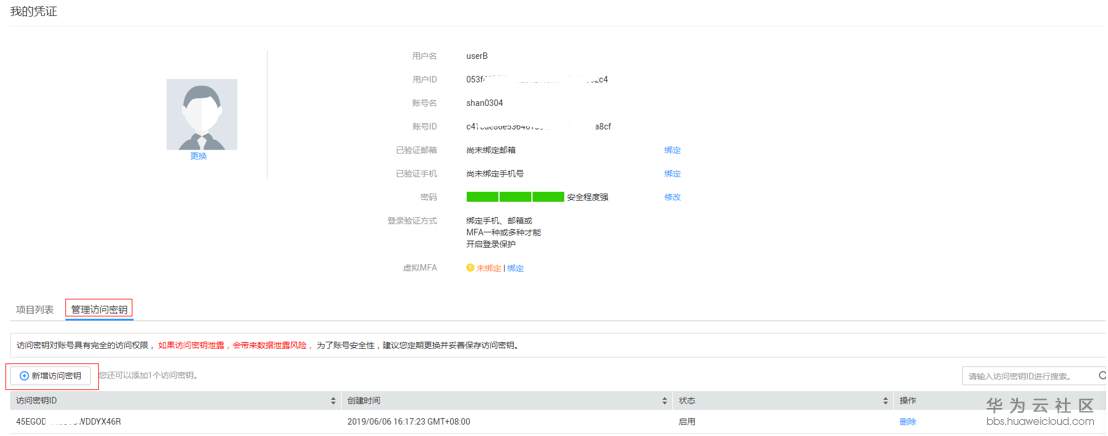Click the account ID value ending a8cf
Image resolution: width=1108 pixels, height=436 pixels.
(x=538, y=126)
